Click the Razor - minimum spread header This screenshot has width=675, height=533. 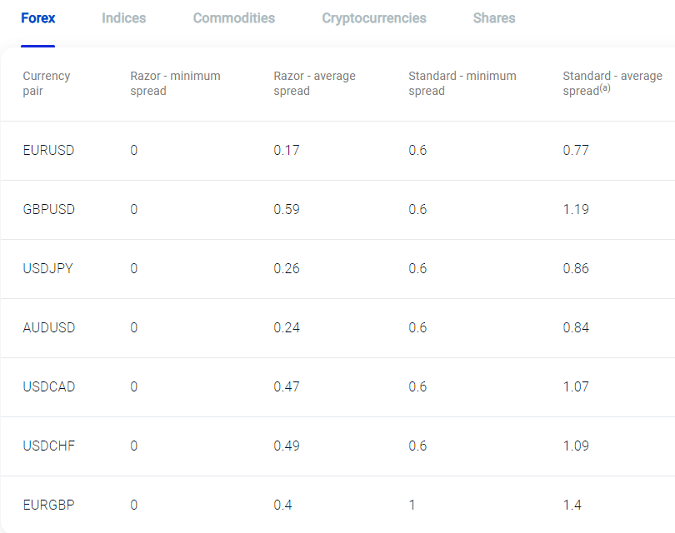coord(175,83)
